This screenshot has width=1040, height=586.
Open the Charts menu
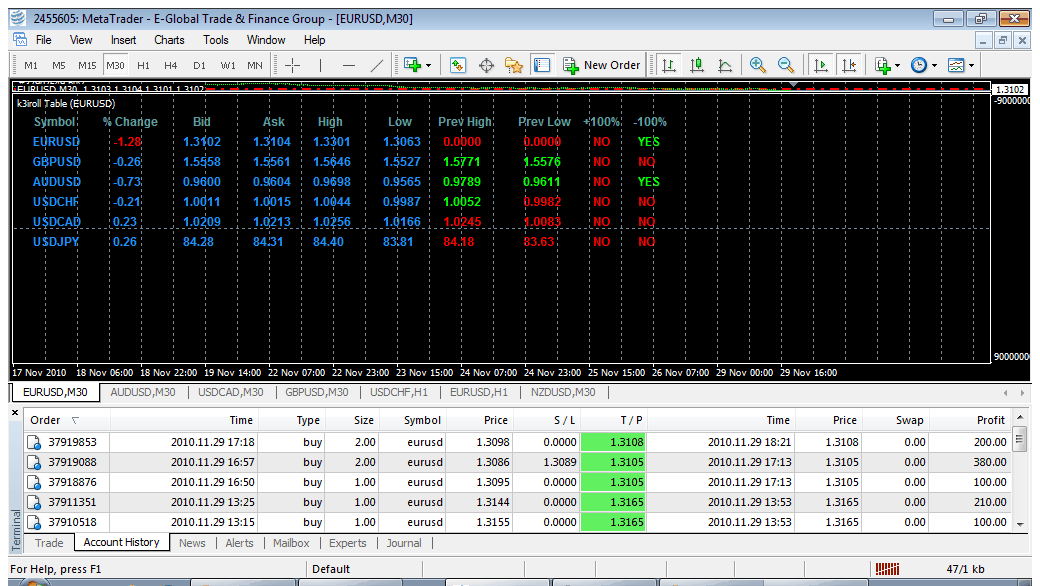pyautogui.click(x=169, y=40)
